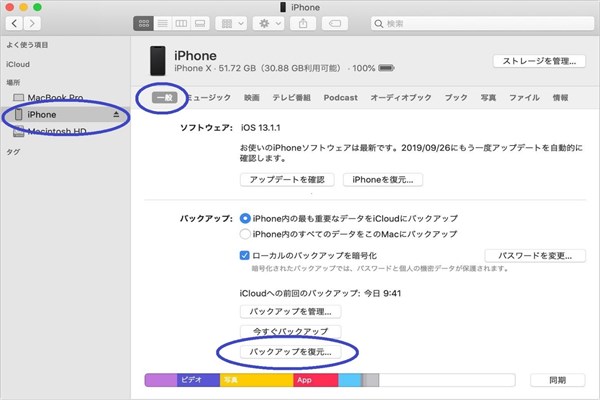600x400 pixels.
Task: Click アップデートを確認 button
Action: [287, 180]
